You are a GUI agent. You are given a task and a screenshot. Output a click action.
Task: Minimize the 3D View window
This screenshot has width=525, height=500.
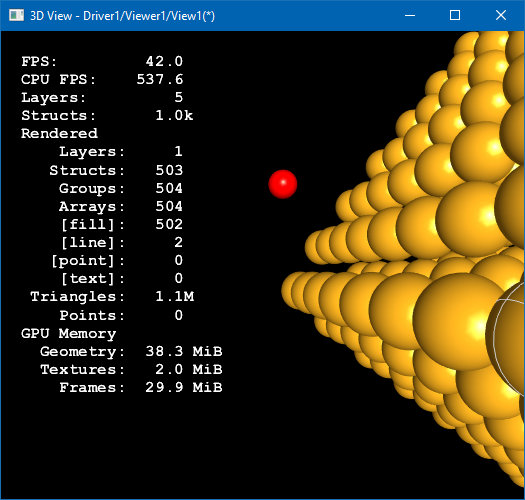pyautogui.click(x=410, y=15)
